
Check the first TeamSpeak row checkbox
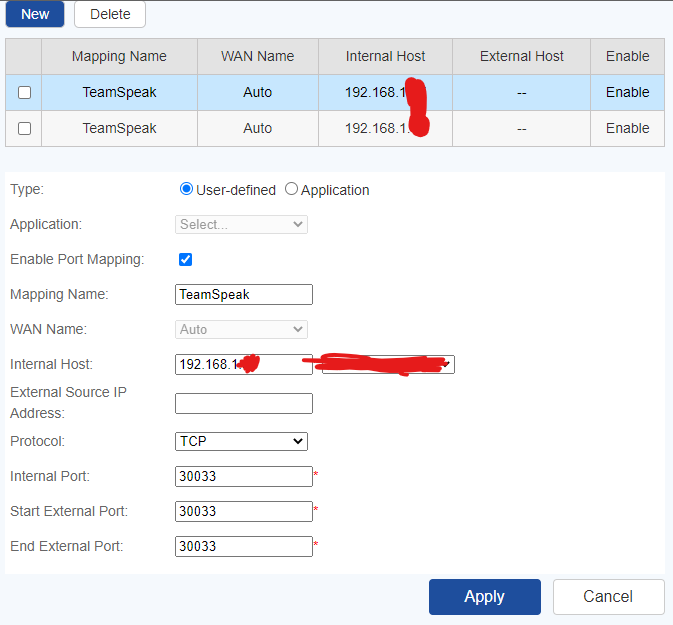coord(24,92)
